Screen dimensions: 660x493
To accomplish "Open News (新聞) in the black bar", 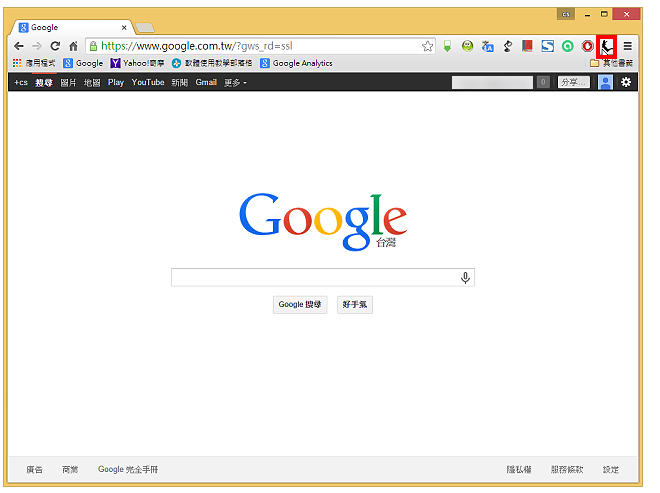I will click(x=180, y=83).
